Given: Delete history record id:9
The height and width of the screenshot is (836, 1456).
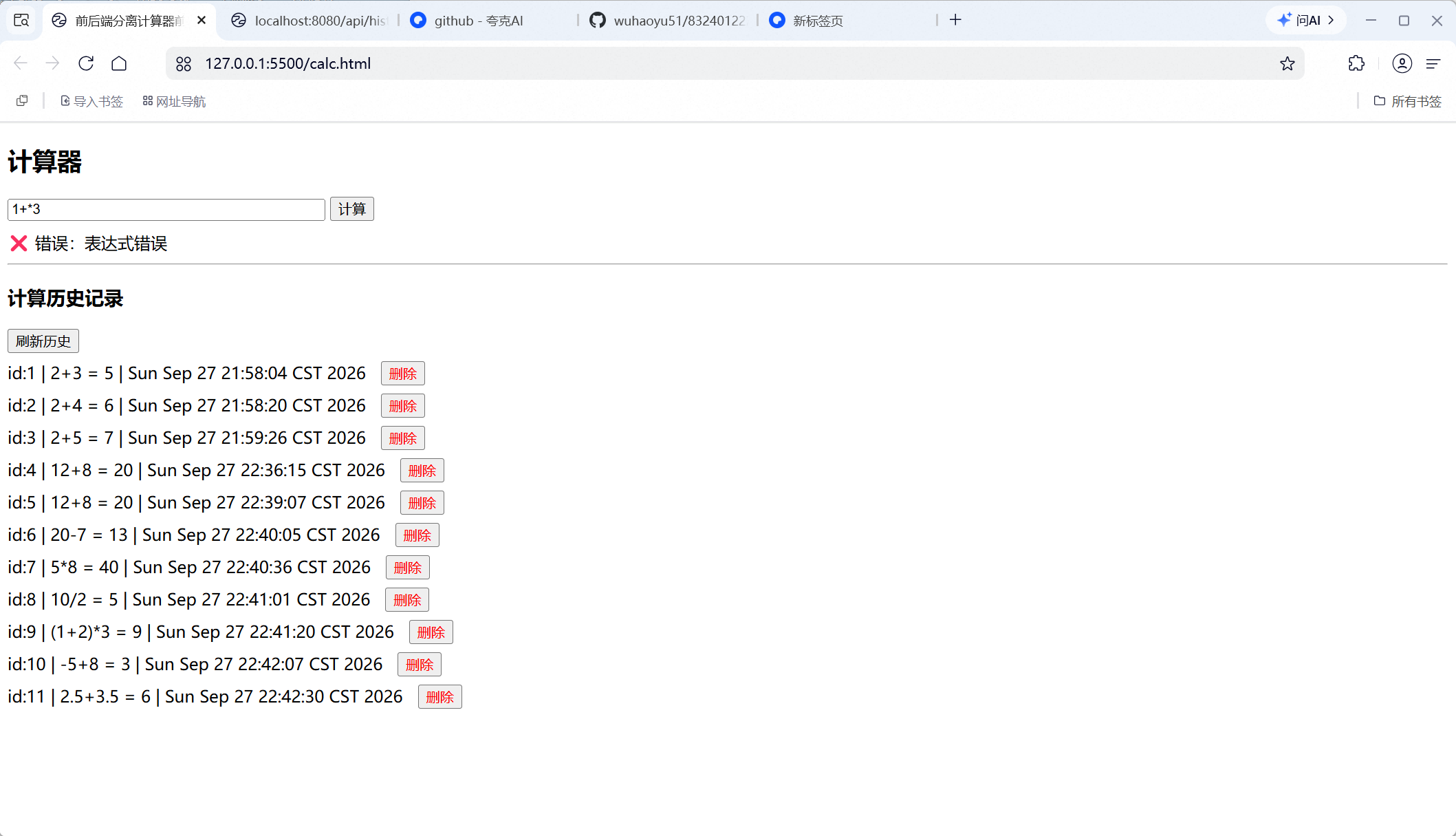Looking at the screenshot, I should [431, 632].
